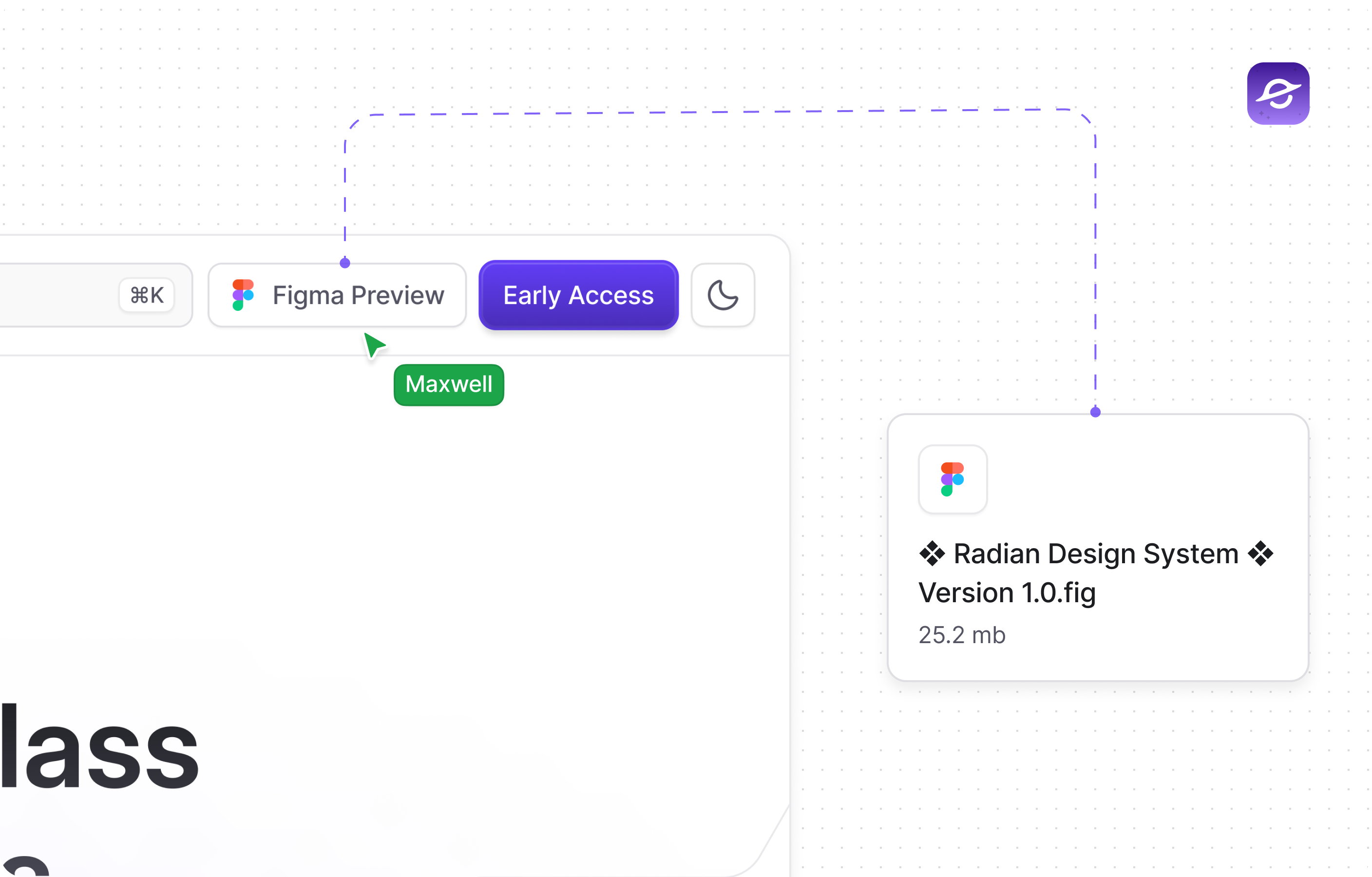Click the 25.2 mb file size text
Screen dimensions: 1372x877
click(962, 635)
